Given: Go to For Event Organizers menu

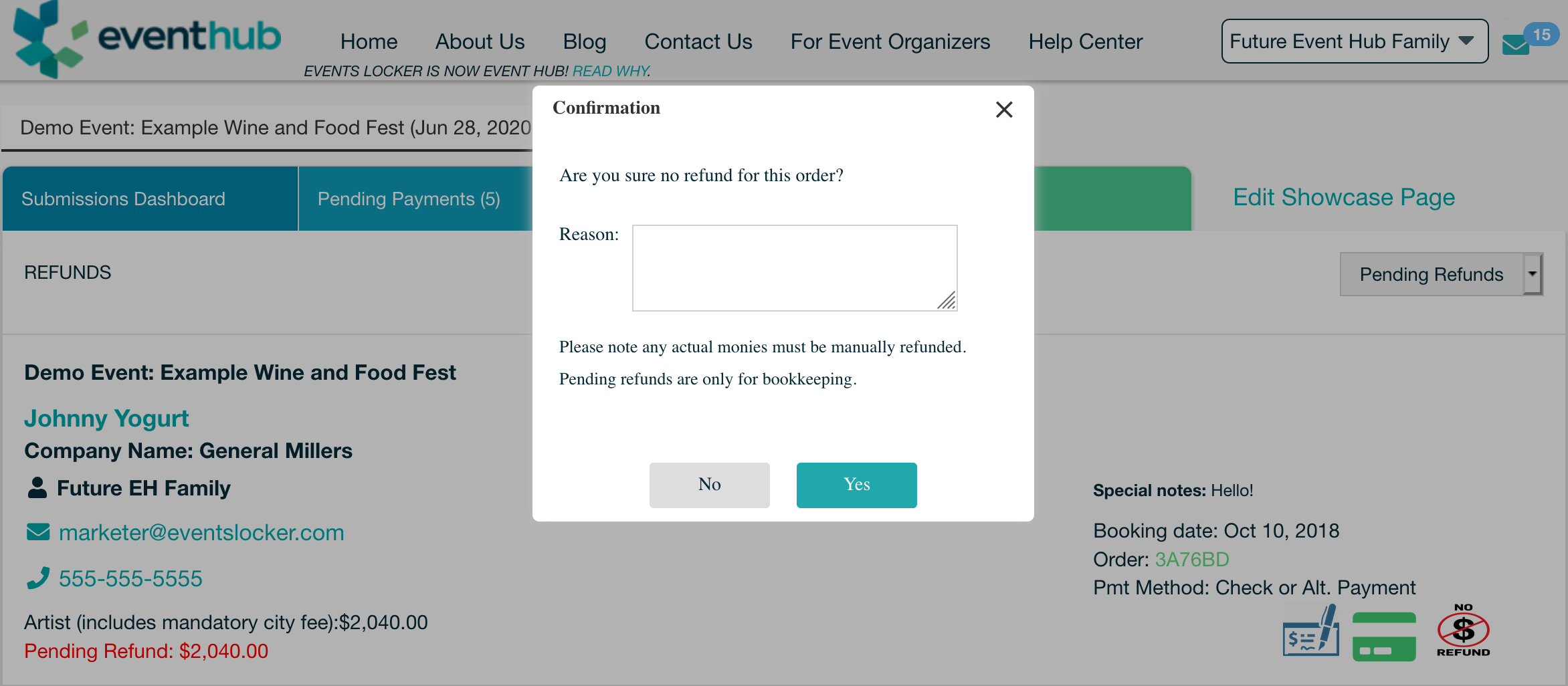Looking at the screenshot, I should pyautogui.click(x=890, y=41).
